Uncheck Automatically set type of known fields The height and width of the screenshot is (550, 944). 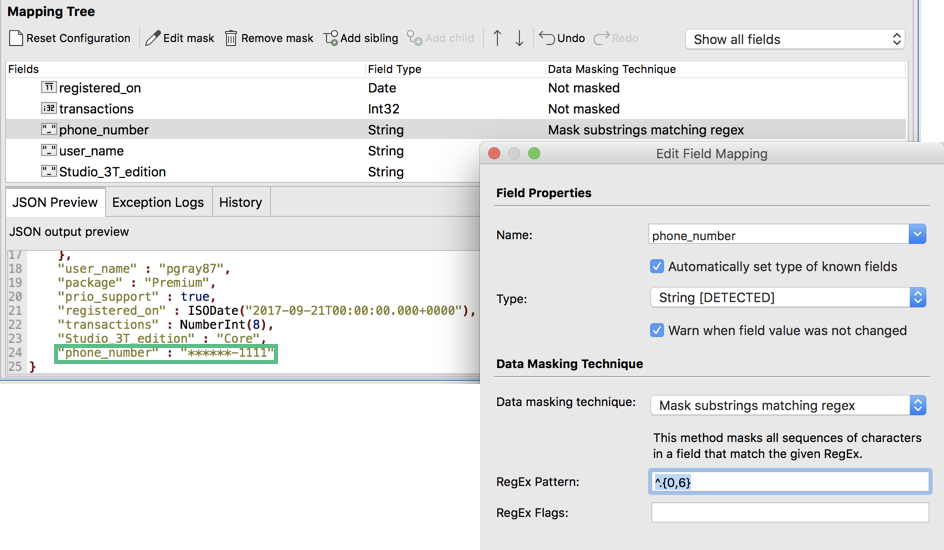[x=657, y=267]
